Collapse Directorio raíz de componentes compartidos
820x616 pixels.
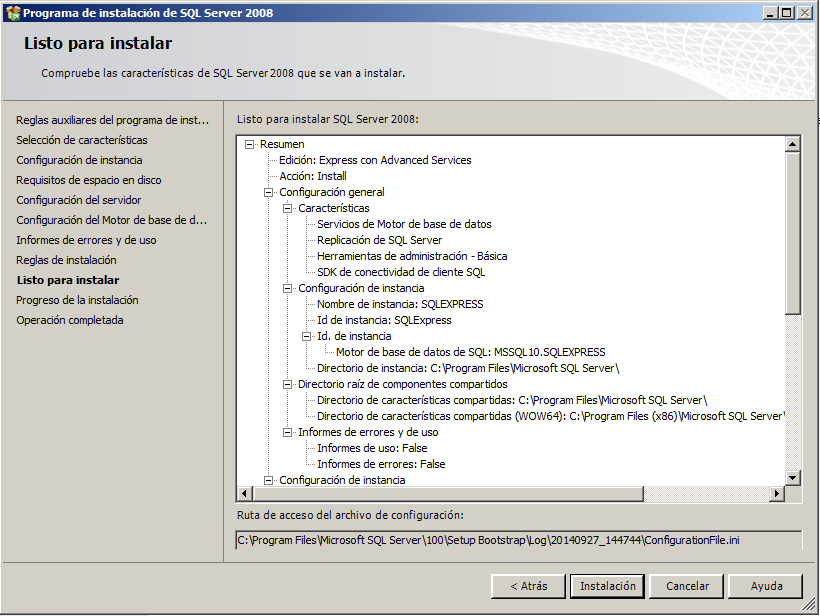(288, 384)
